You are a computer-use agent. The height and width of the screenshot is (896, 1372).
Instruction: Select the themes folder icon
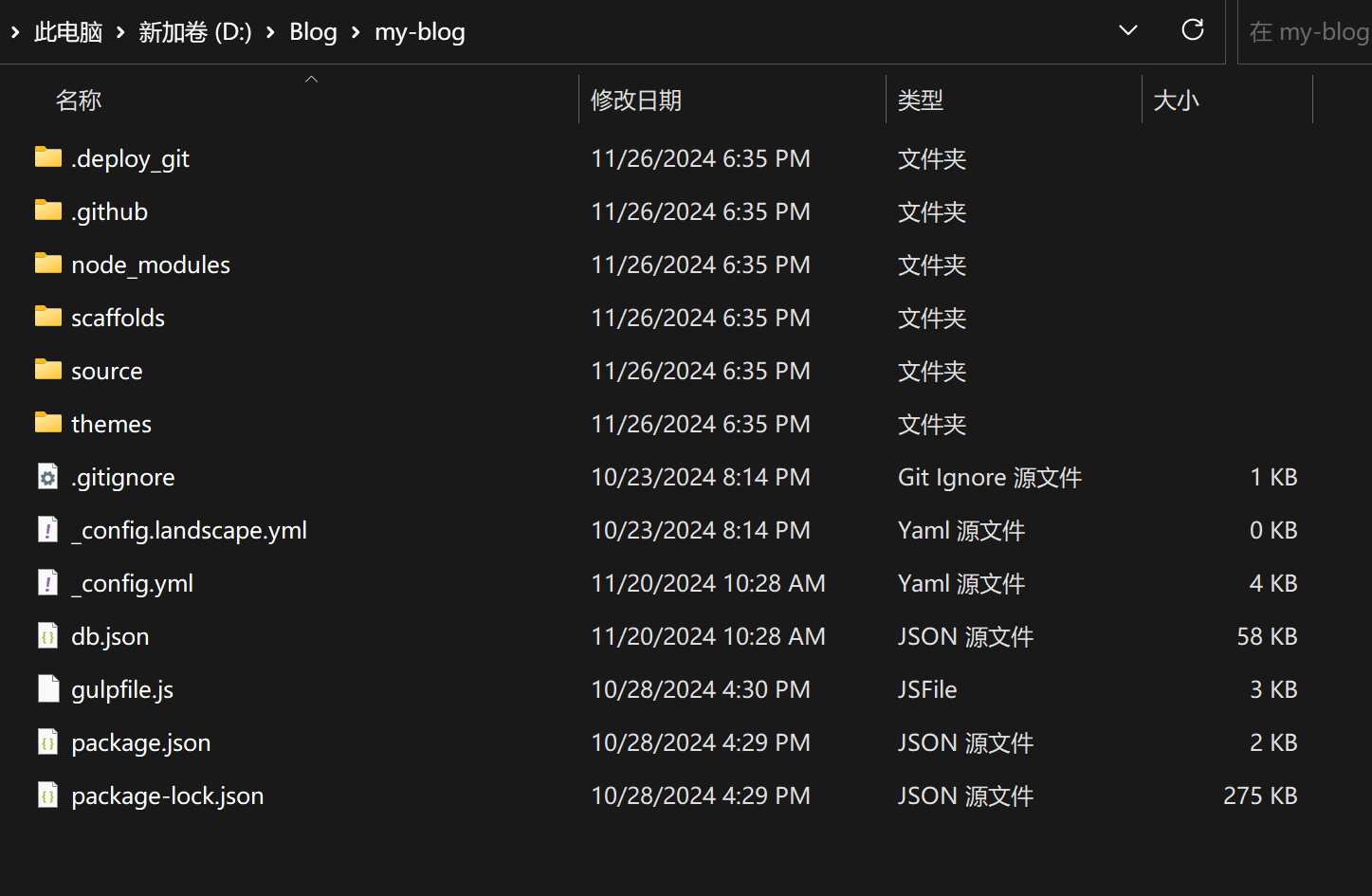[47, 423]
